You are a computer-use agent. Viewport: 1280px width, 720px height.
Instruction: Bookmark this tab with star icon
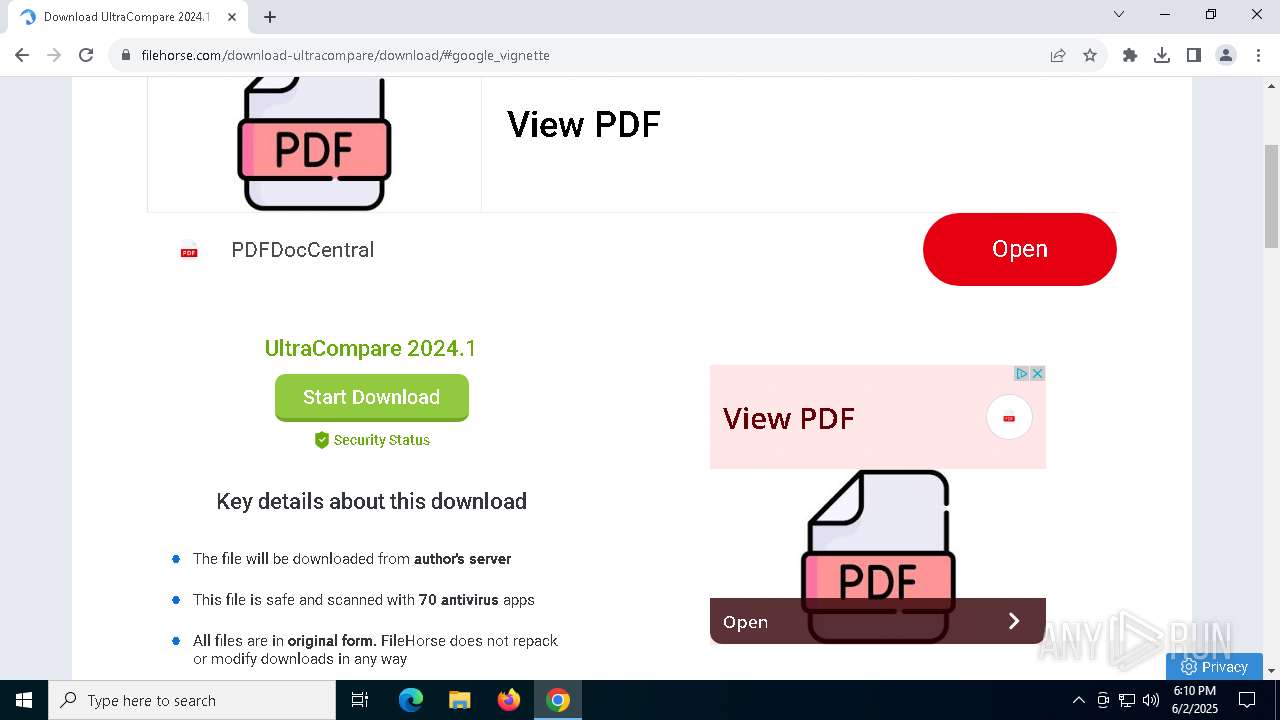pyautogui.click(x=1090, y=55)
